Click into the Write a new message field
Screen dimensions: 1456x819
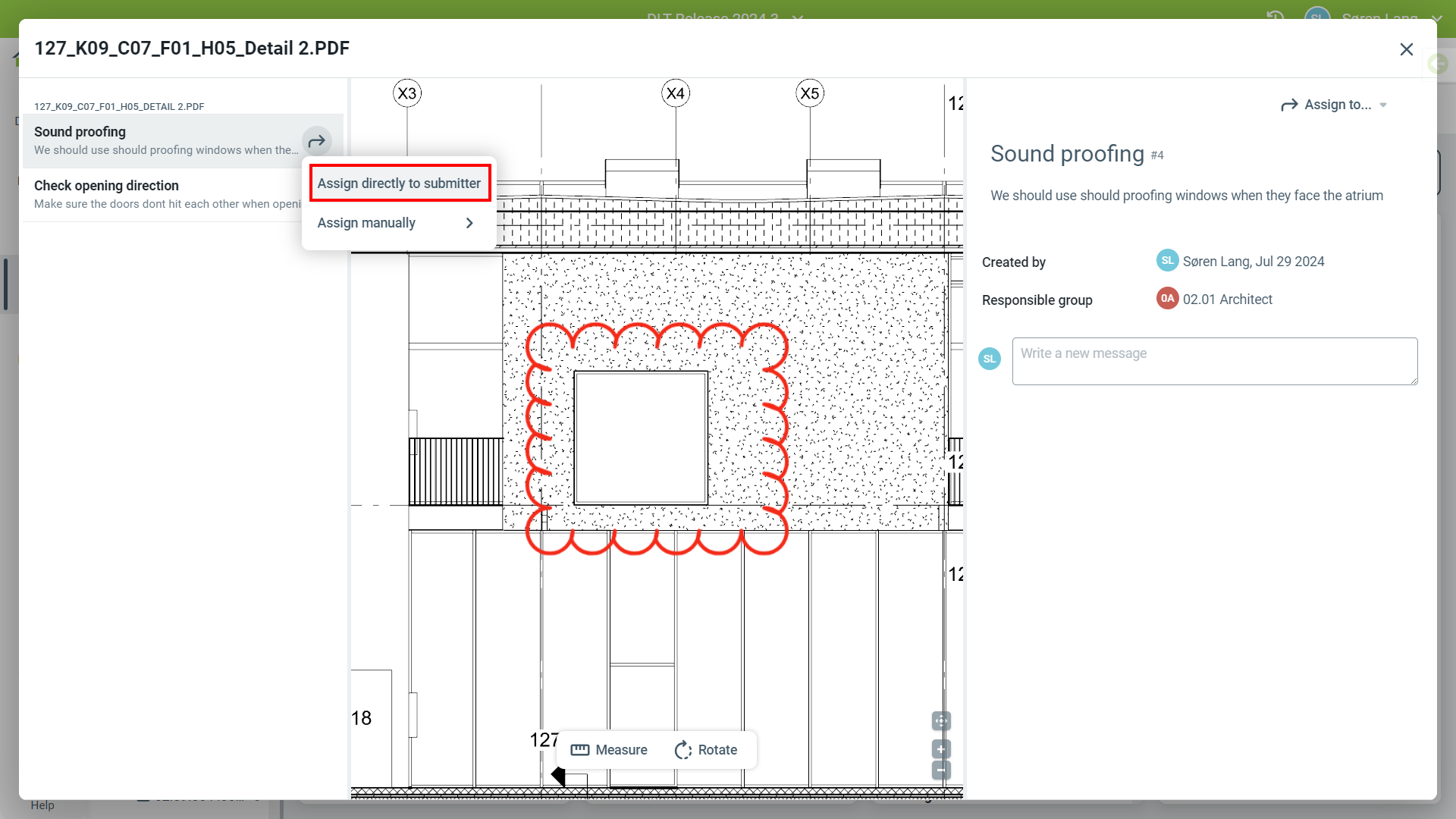pos(1214,361)
